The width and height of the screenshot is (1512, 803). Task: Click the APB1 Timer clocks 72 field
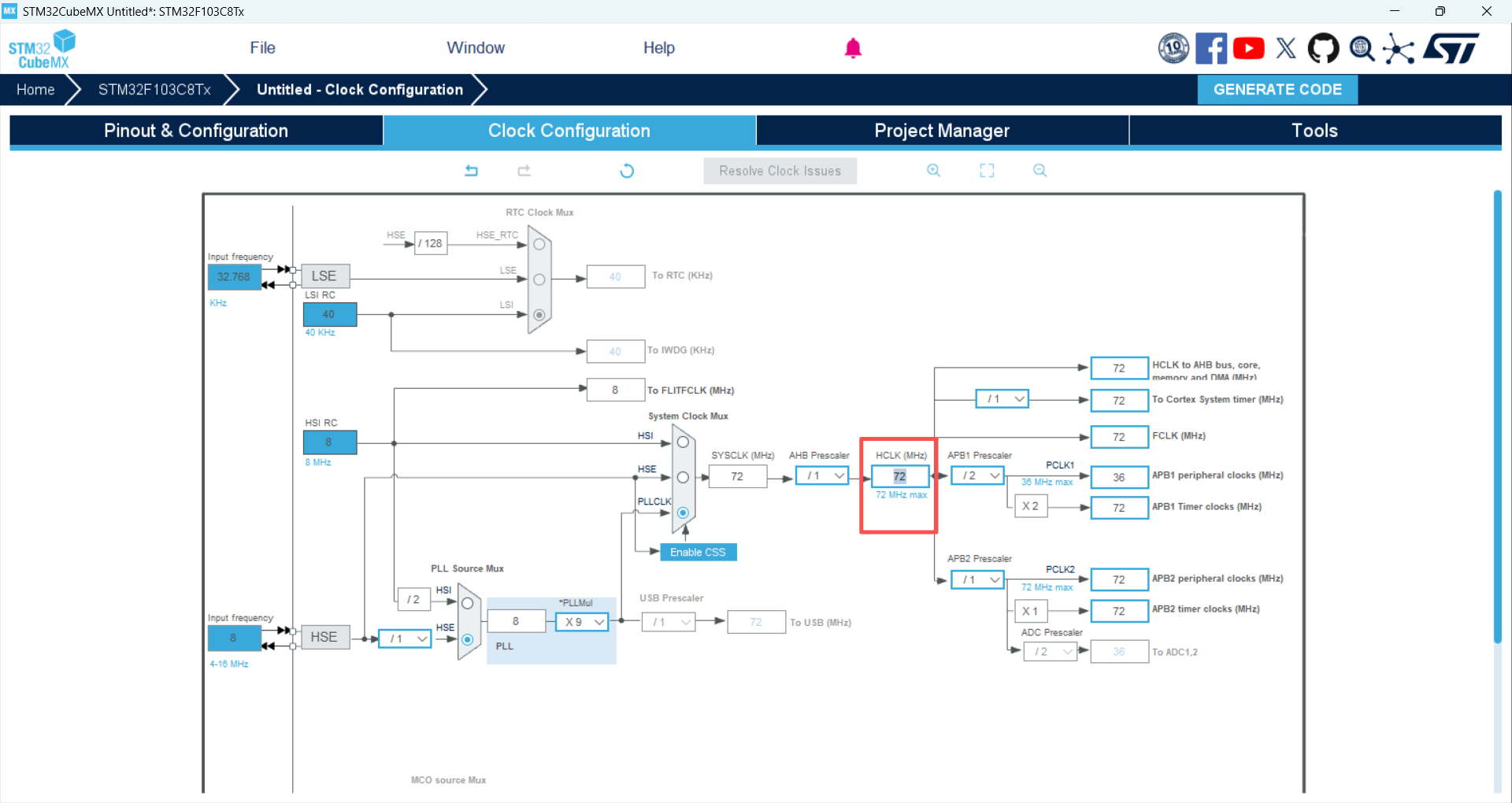pyautogui.click(x=1119, y=508)
